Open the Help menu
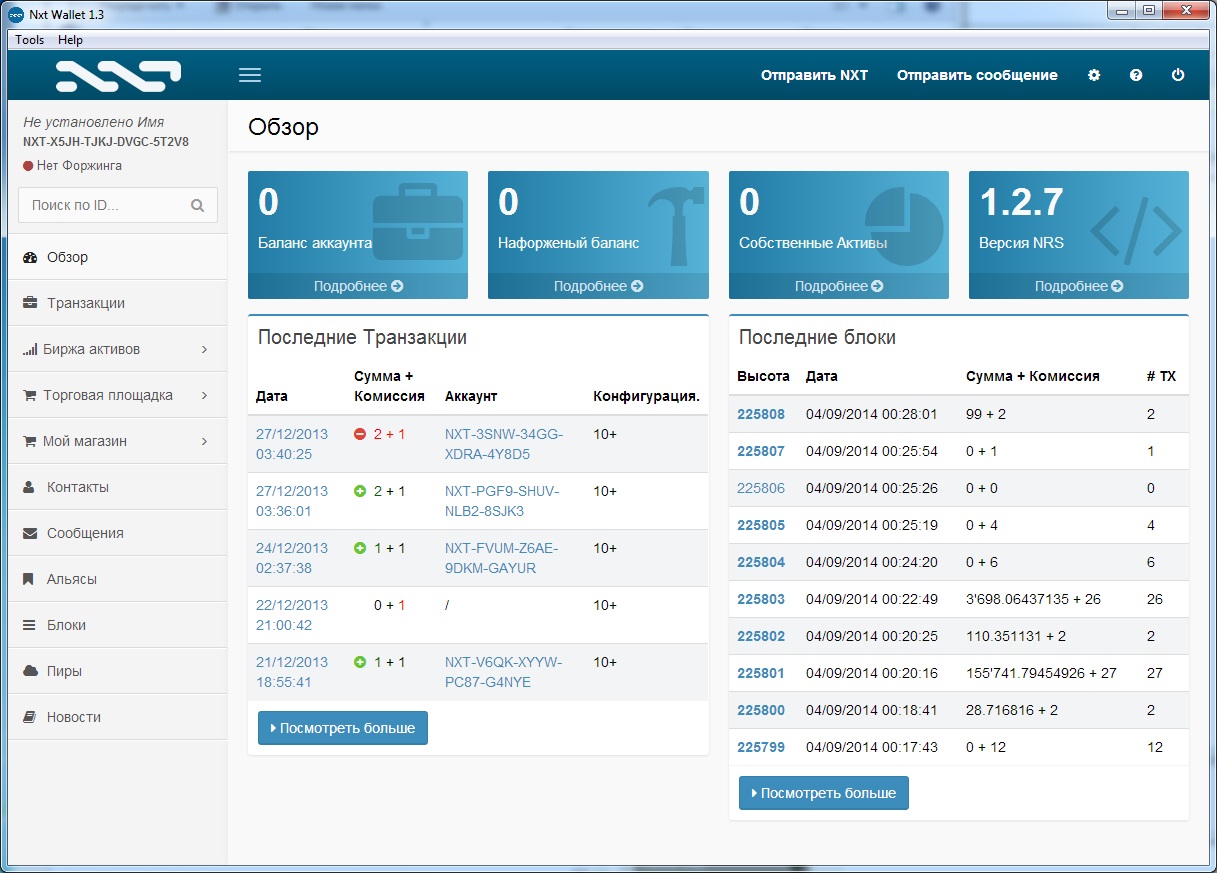Viewport: 1217px width, 873px height. pos(70,40)
